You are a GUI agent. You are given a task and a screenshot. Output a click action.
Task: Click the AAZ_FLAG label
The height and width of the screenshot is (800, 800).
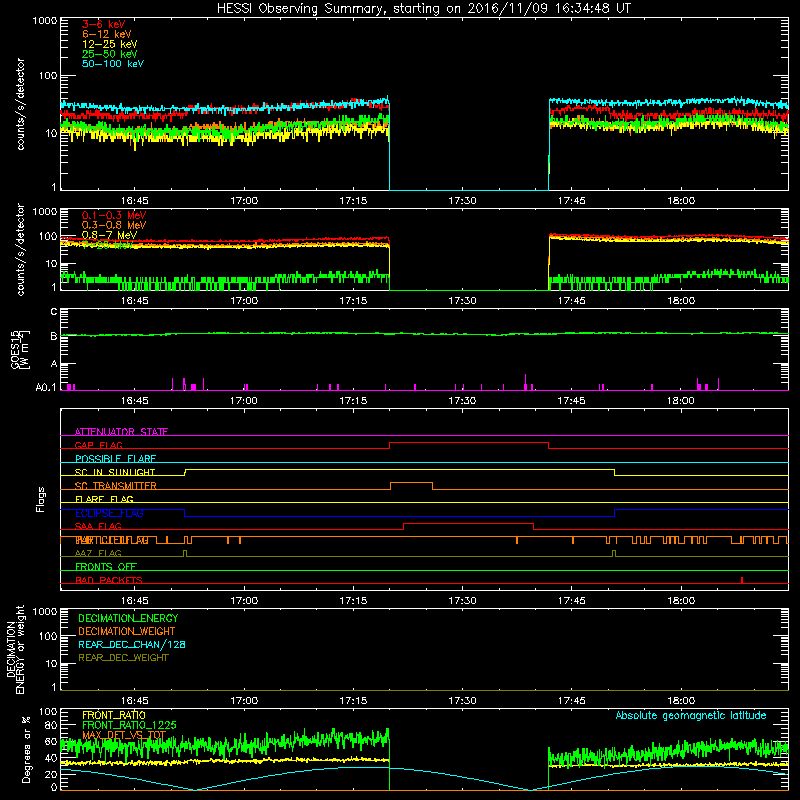pyautogui.click(x=98, y=553)
